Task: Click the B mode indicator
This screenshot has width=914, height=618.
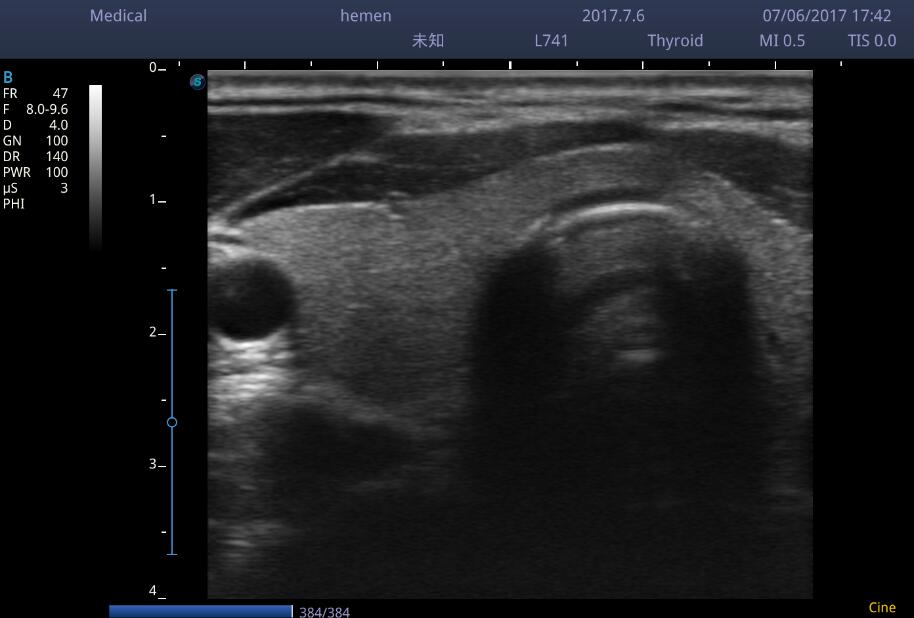Action: (8, 77)
